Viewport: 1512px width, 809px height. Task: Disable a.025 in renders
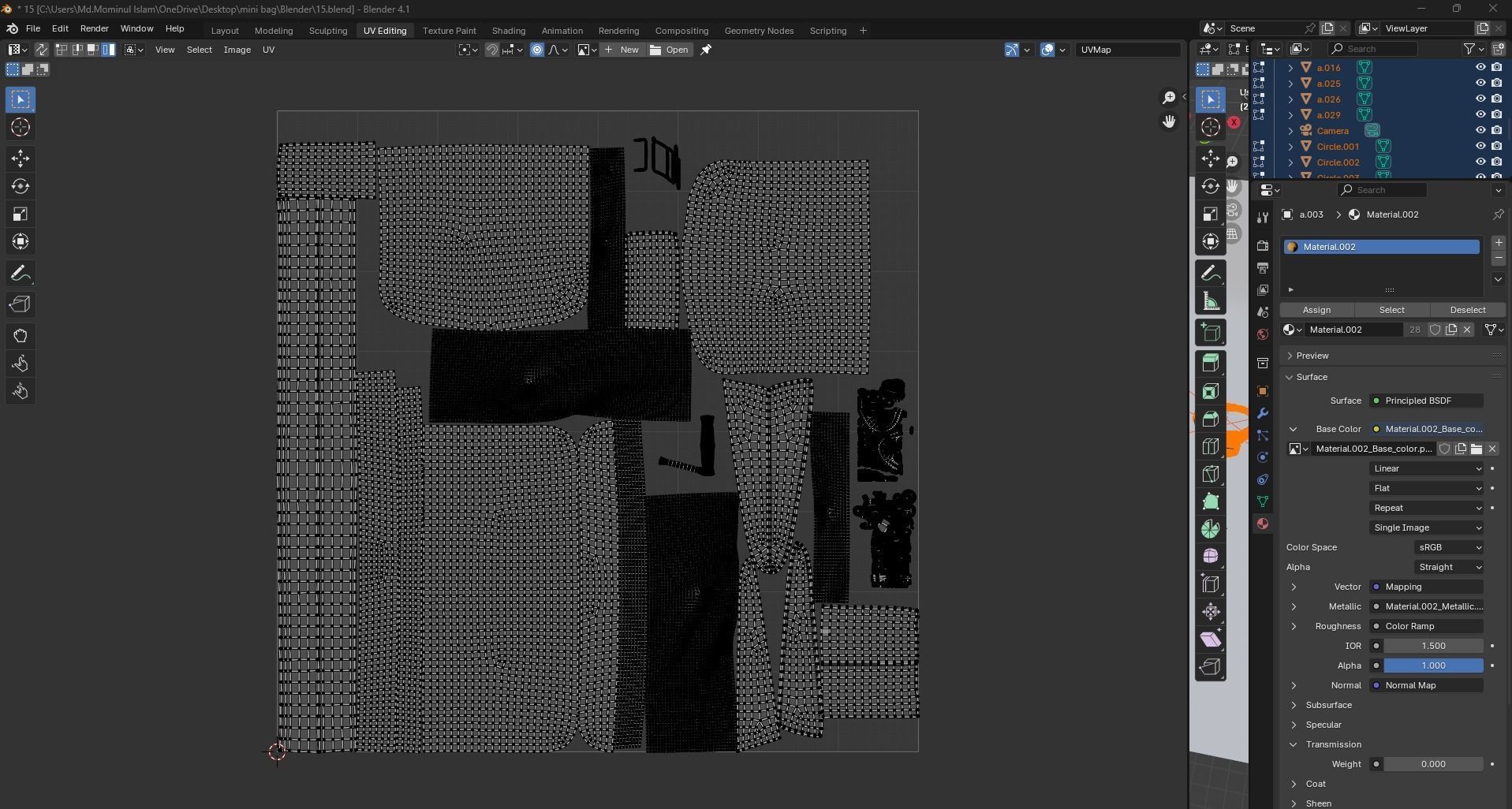(x=1496, y=84)
